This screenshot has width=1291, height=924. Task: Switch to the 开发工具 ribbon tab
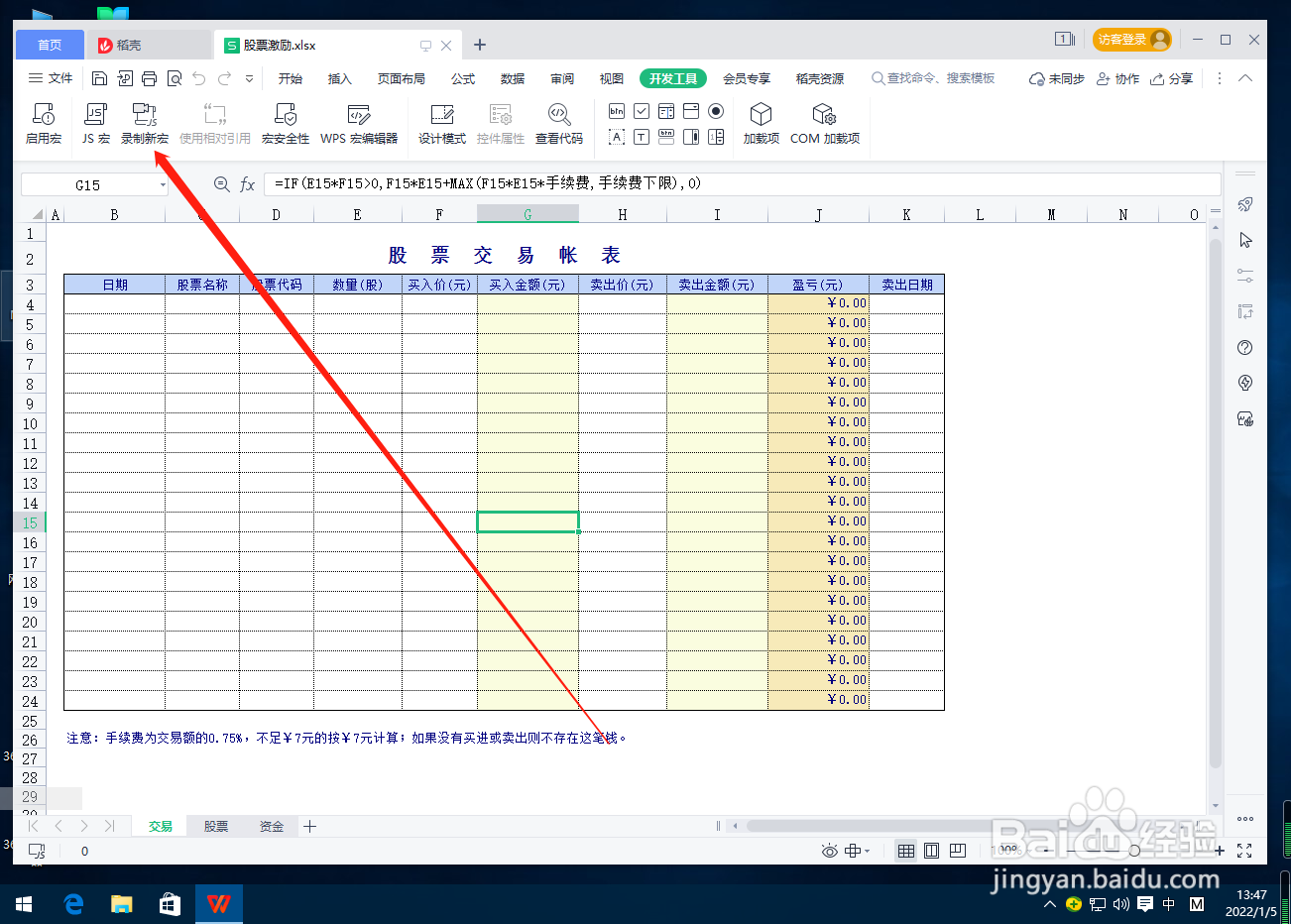[x=672, y=77]
